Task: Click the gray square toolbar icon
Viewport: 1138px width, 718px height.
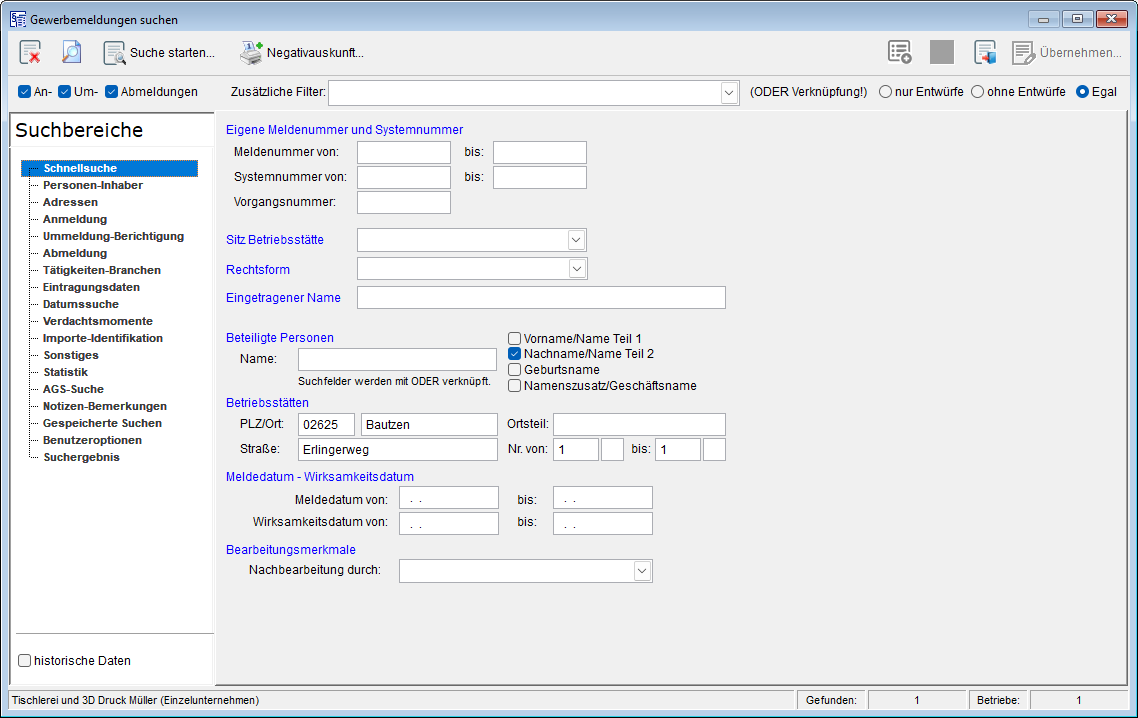Action: [941, 52]
